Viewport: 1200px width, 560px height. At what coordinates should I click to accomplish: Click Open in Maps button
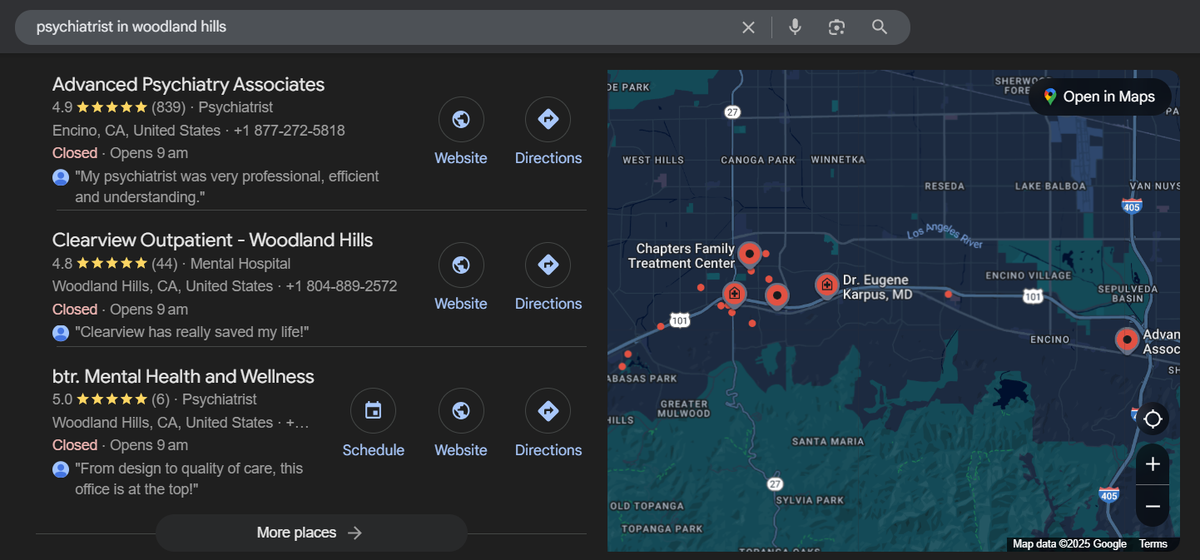point(1100,97)
